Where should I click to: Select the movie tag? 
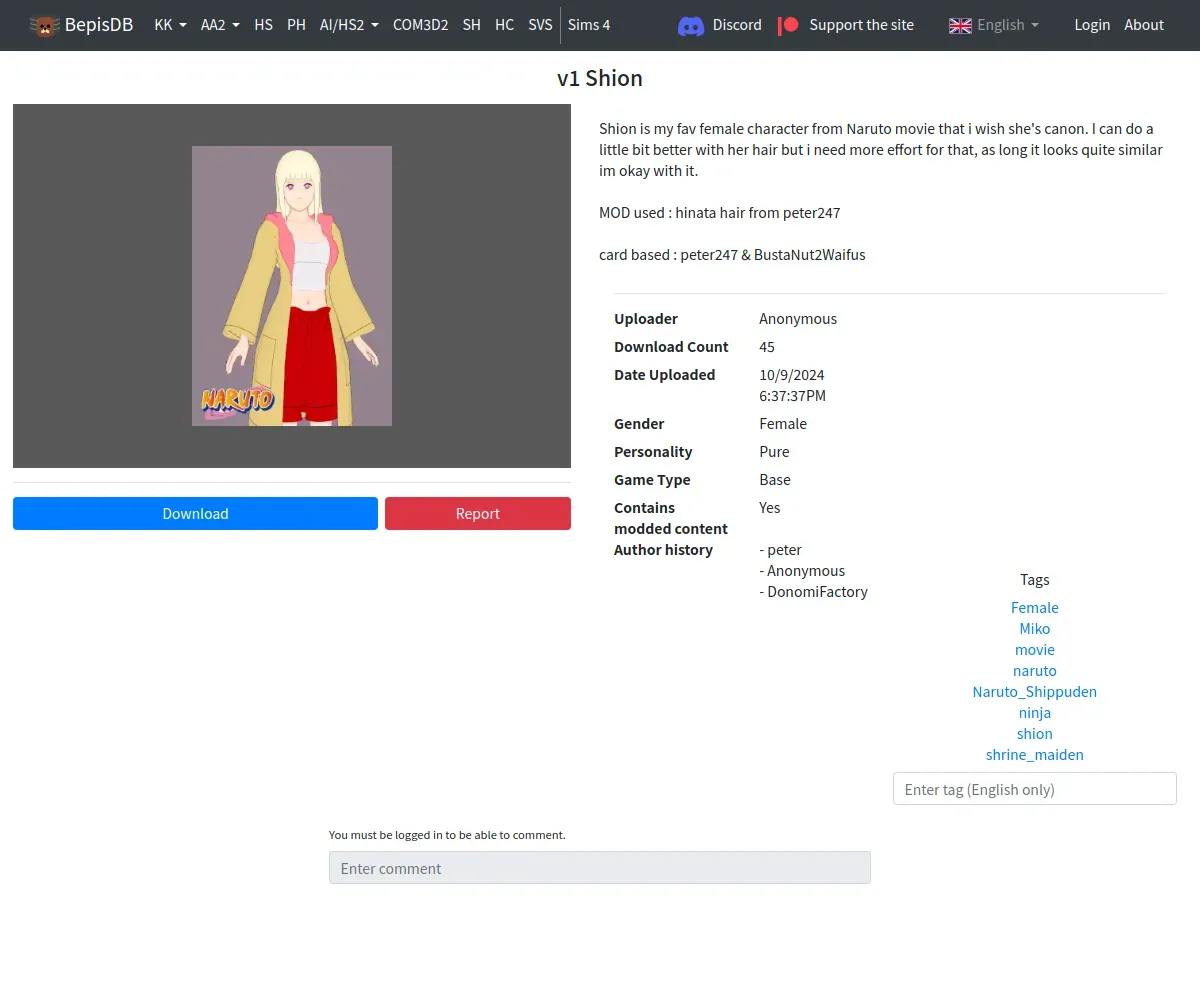pos(1034,650)
